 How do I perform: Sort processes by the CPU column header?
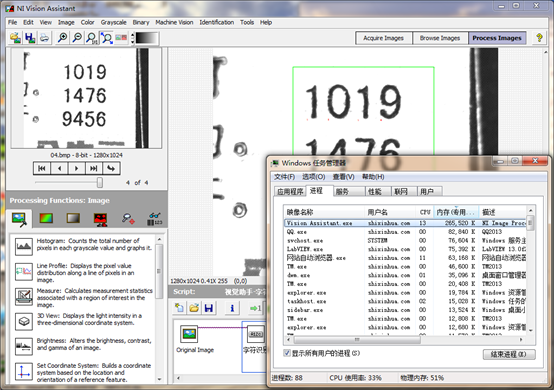tap(425, 212)
